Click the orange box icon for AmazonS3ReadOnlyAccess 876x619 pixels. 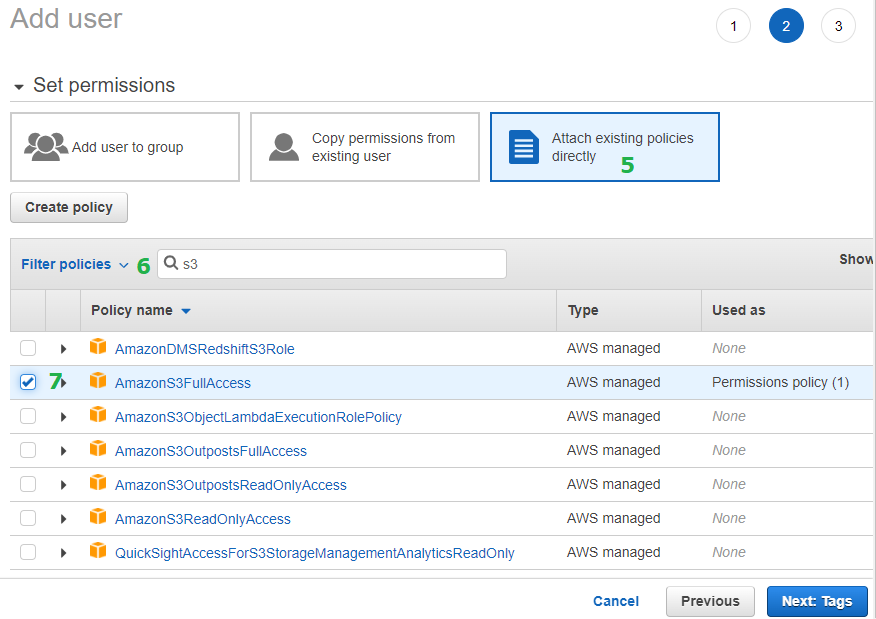pos(98,517)
